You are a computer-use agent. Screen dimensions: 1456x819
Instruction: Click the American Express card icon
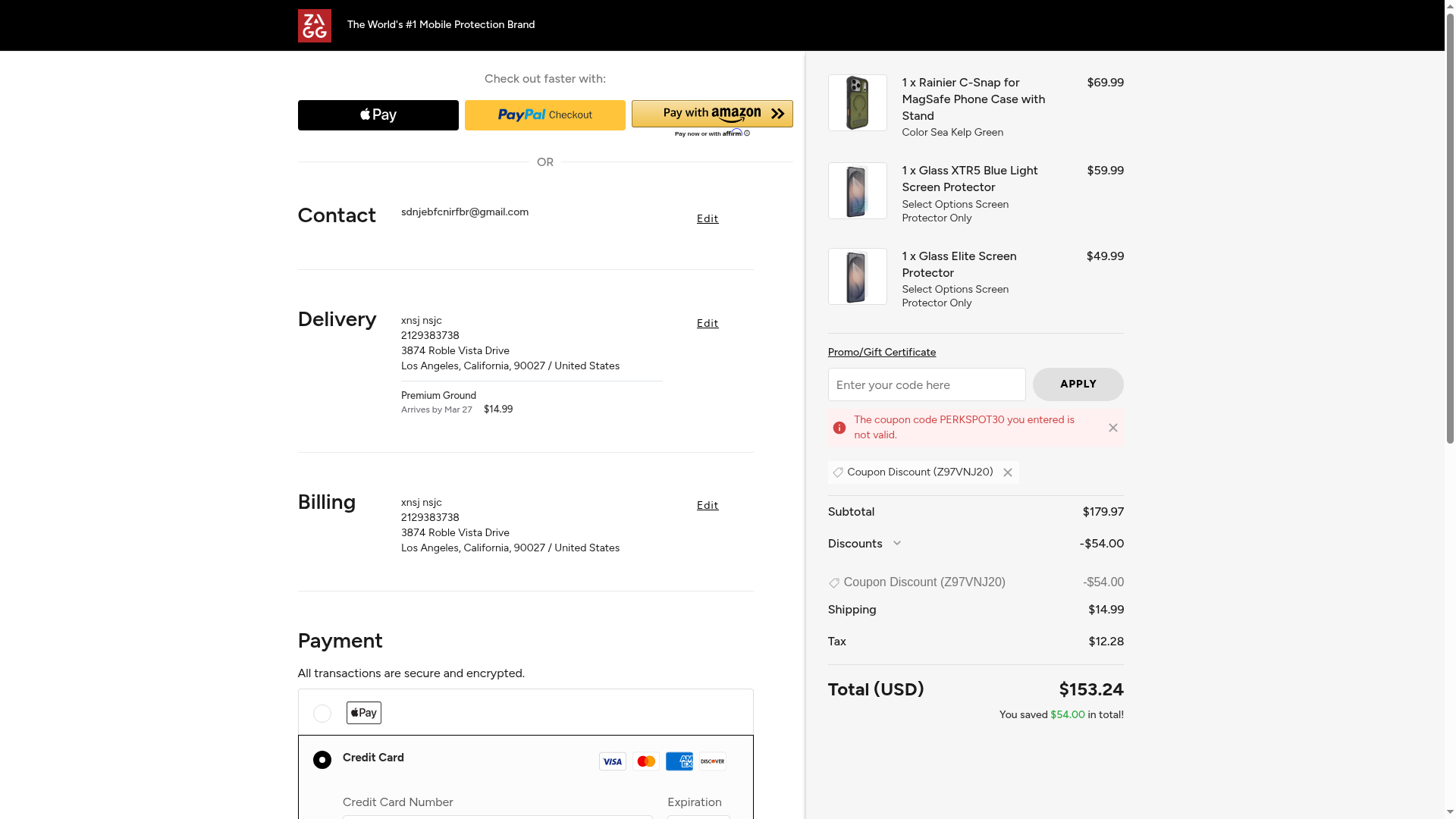pos(679,761)
